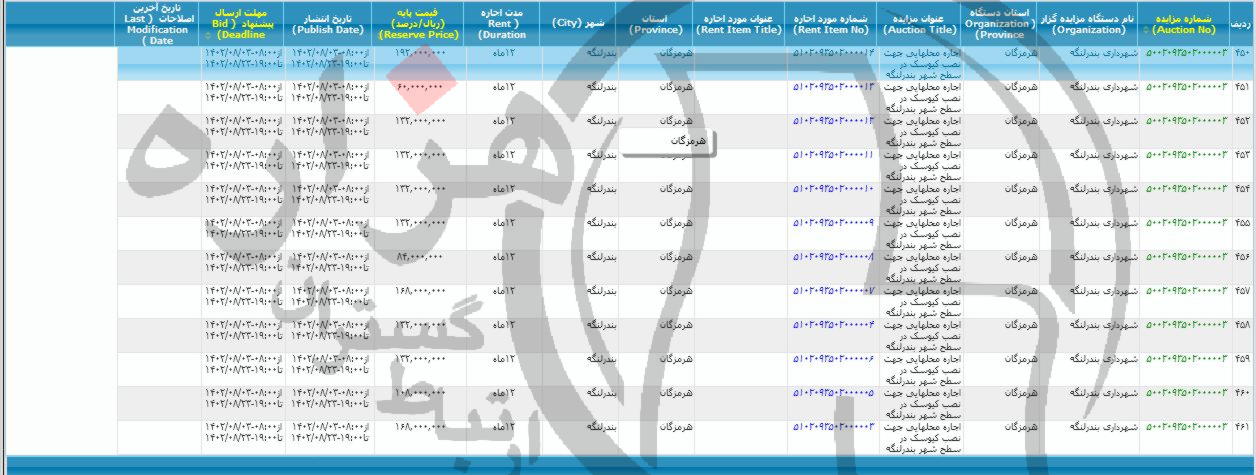Sort by the Auction No column header

(1186, 24)
